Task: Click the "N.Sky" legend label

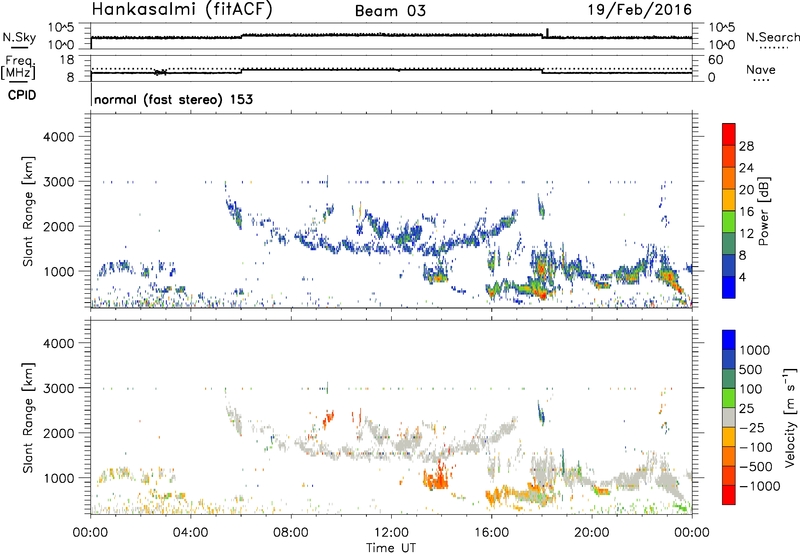Action: tap(19, 37)
